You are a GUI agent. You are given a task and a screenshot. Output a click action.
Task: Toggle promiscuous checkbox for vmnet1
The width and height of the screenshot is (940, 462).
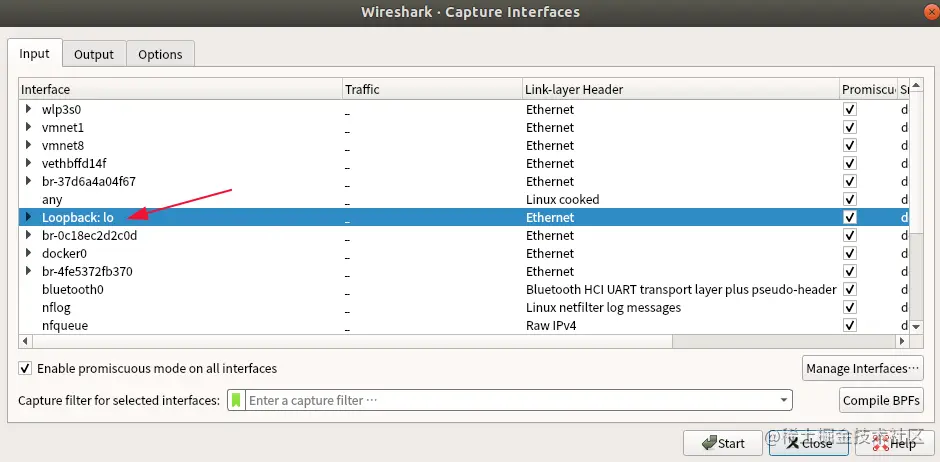click(849, 128)
